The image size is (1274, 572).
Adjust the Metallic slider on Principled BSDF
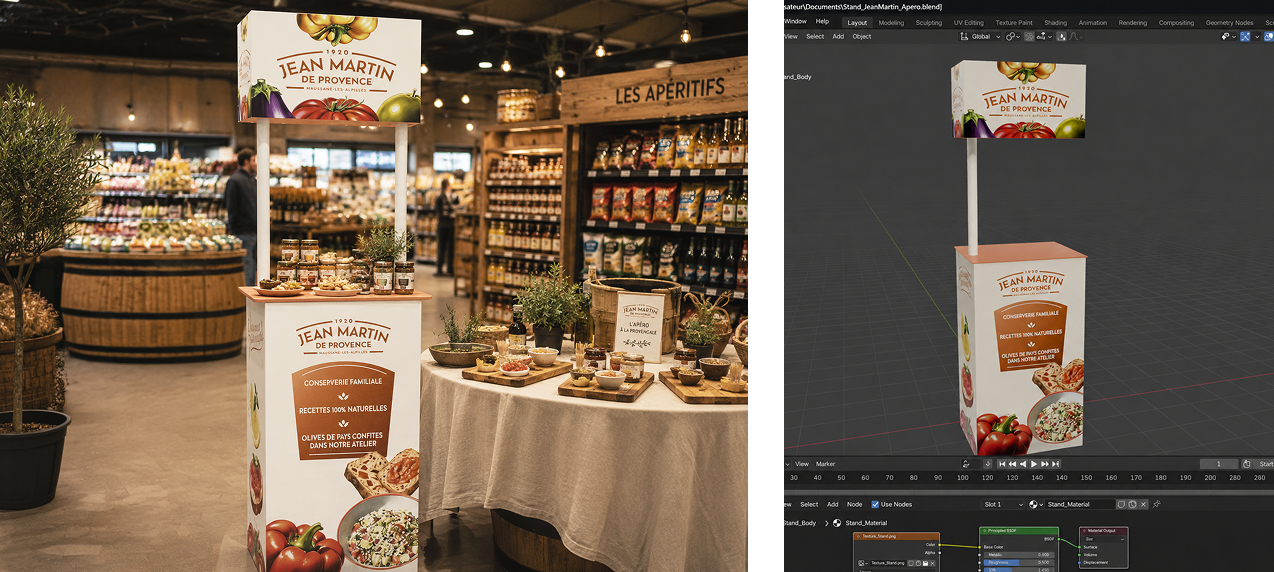point(1019,555)
